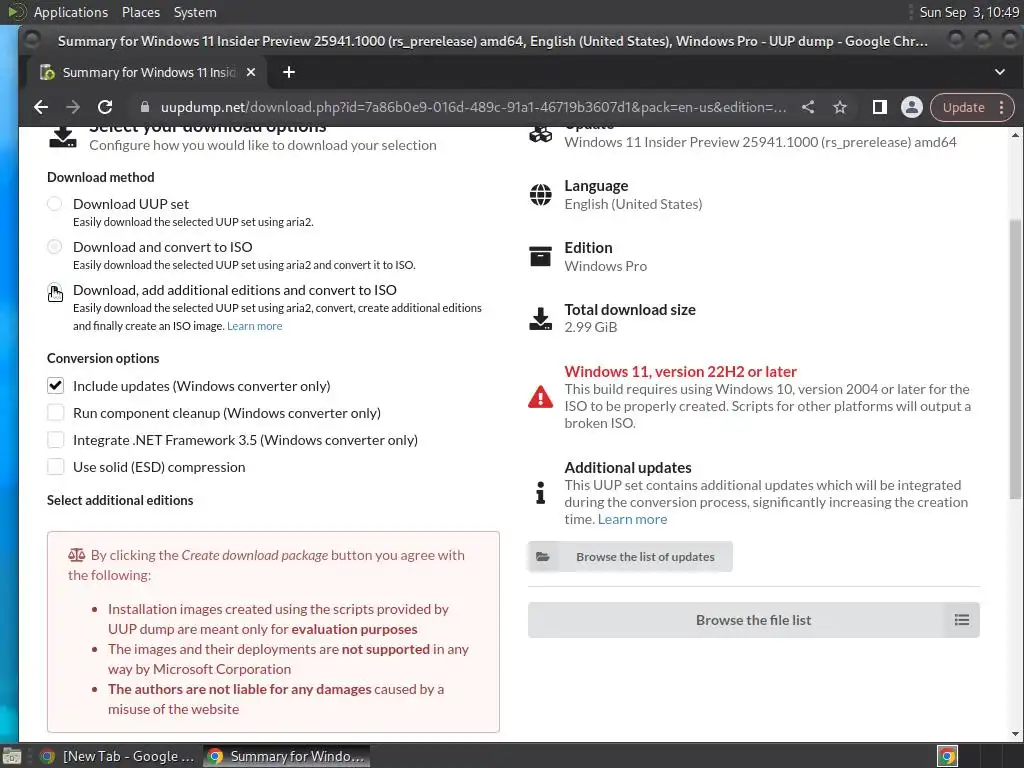Click the clock showing Sun Sep 3, 10:49

[x=969, y=12]
